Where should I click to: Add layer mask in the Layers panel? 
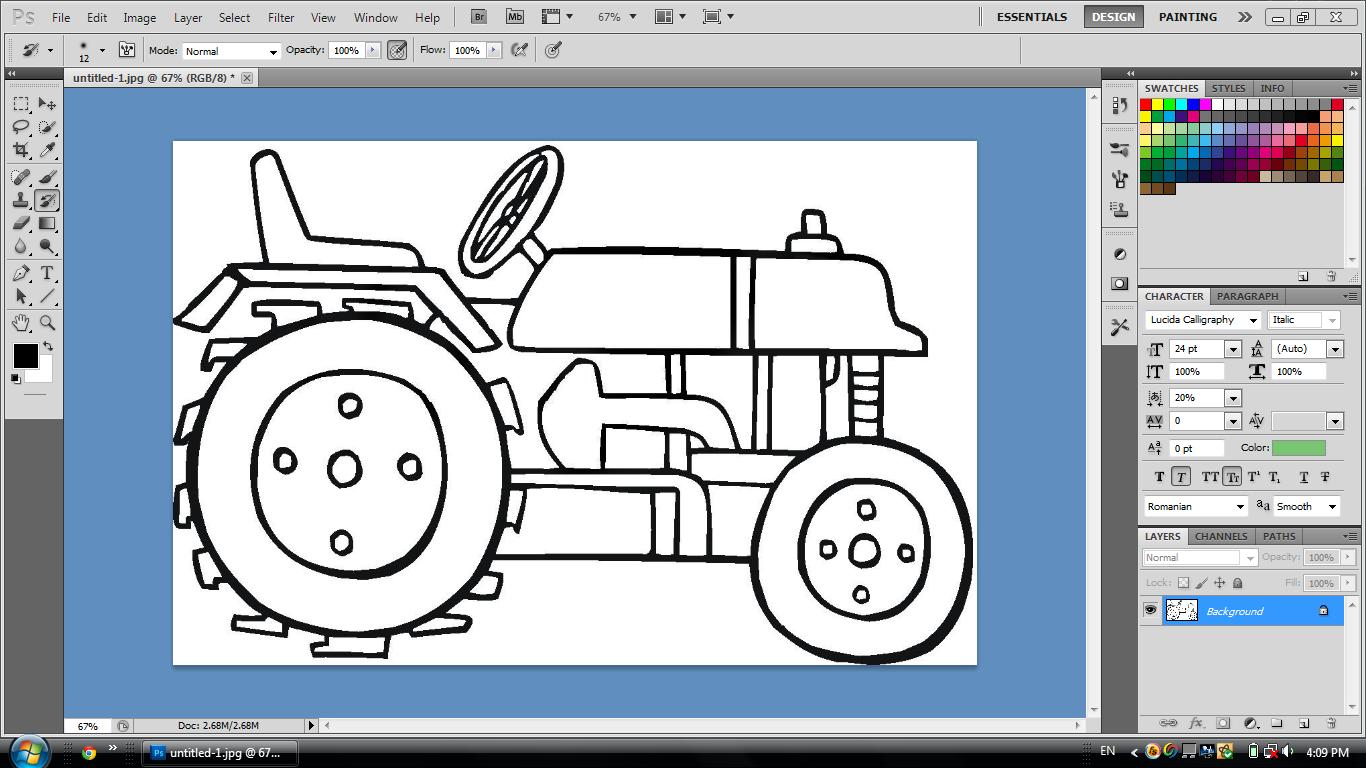pyautogui.click(x=1223, y=722)
